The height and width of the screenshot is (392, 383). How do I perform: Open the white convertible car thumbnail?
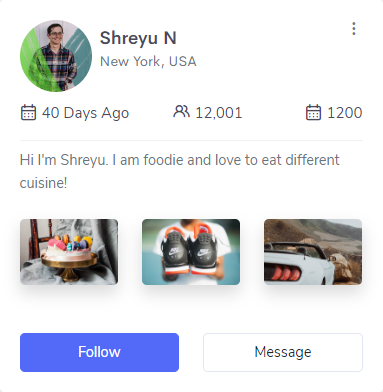point(313,252)
